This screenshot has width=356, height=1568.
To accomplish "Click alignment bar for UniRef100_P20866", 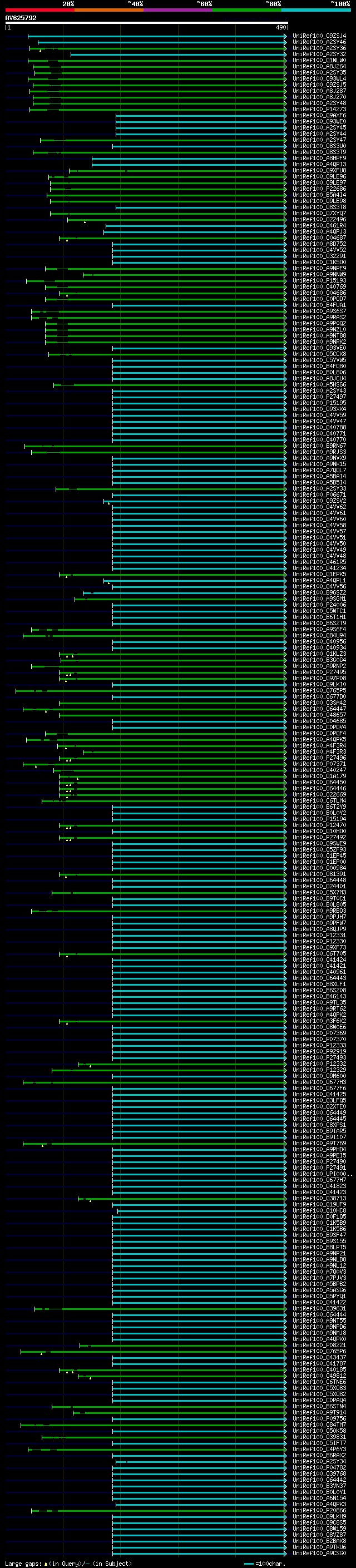I will [x=159, y=1511].
